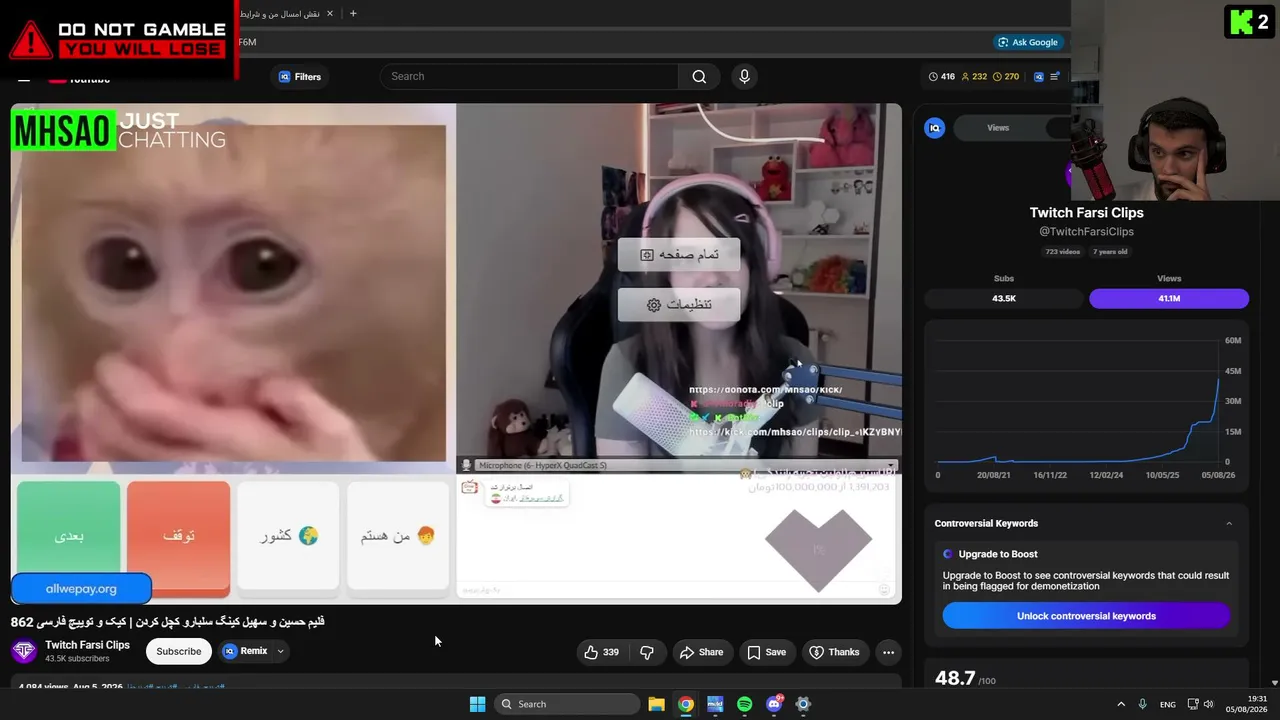Select the Subs 43.5K stat pill
The image size is (1280, 720).
[1004, 298]
